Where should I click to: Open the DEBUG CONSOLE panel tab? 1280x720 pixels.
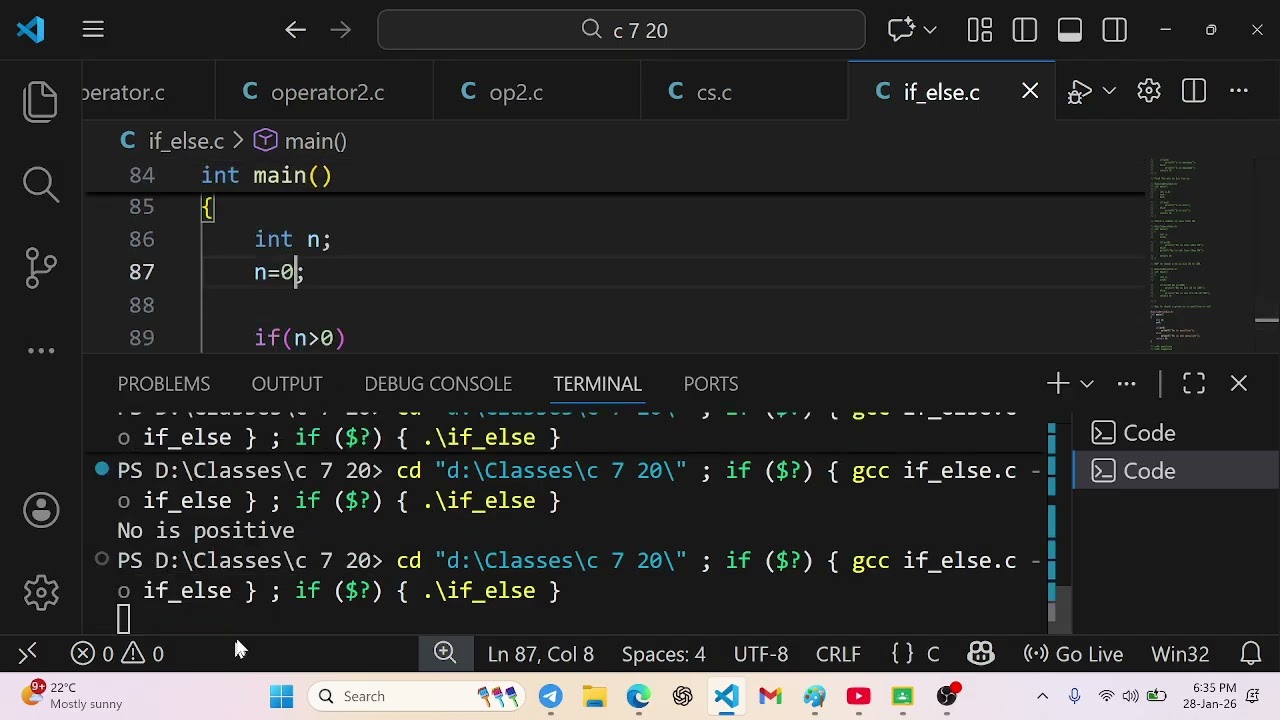[438, 384]
